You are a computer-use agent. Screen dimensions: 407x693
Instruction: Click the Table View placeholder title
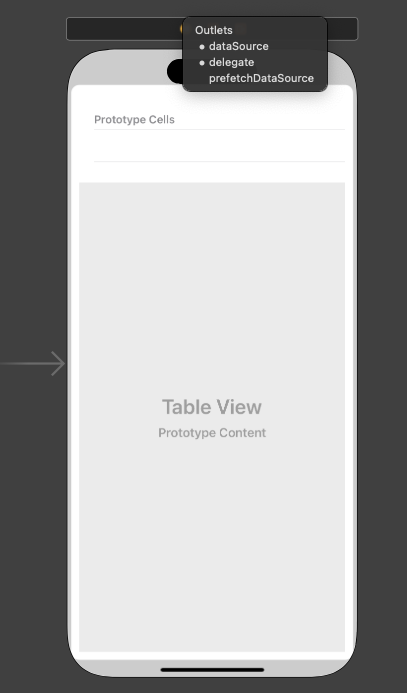(x=212, y=407)
